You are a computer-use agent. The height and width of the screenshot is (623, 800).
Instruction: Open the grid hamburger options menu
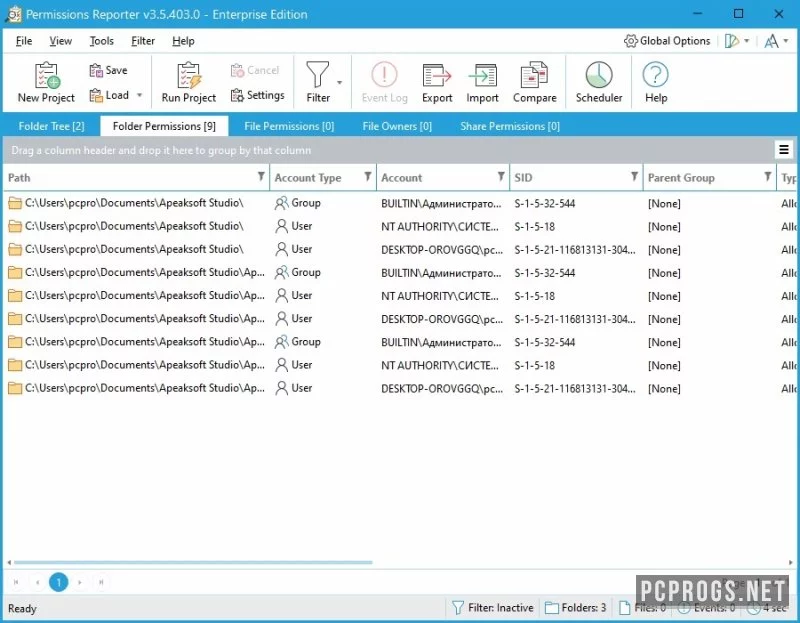point(784,150)
